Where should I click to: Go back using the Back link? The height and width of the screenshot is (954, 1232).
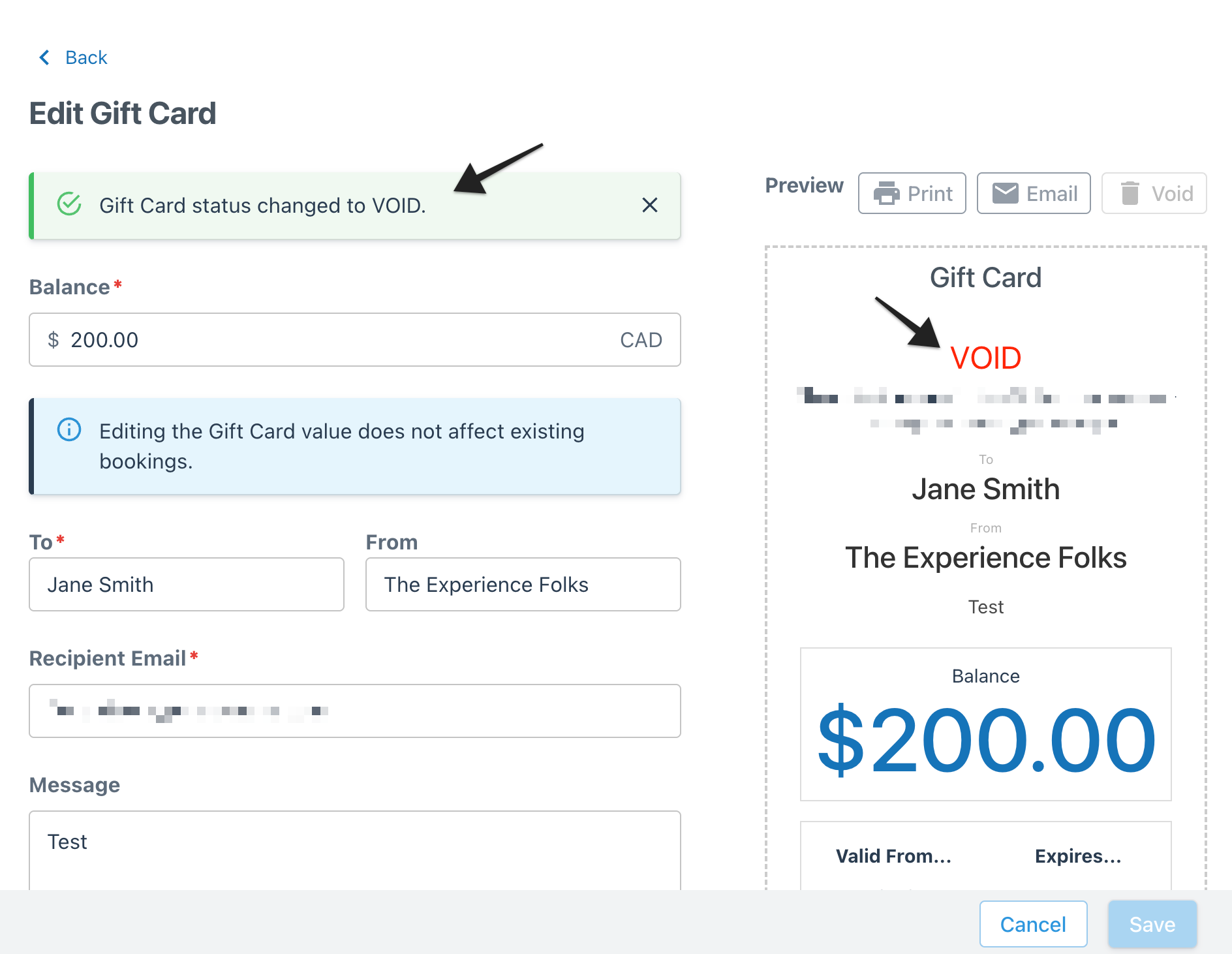tap(72, 57)
